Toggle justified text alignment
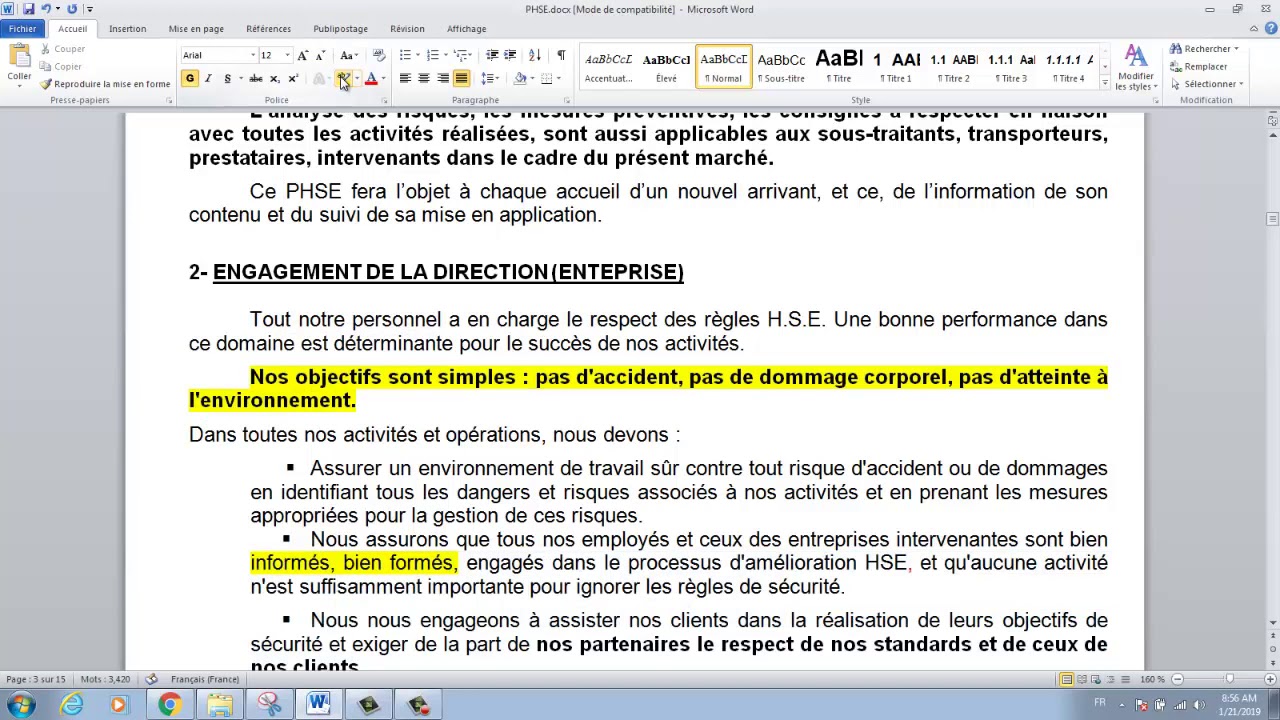The width and height of the screenshot is (1280, 720). pyautogui.click(x=461, y=79)
